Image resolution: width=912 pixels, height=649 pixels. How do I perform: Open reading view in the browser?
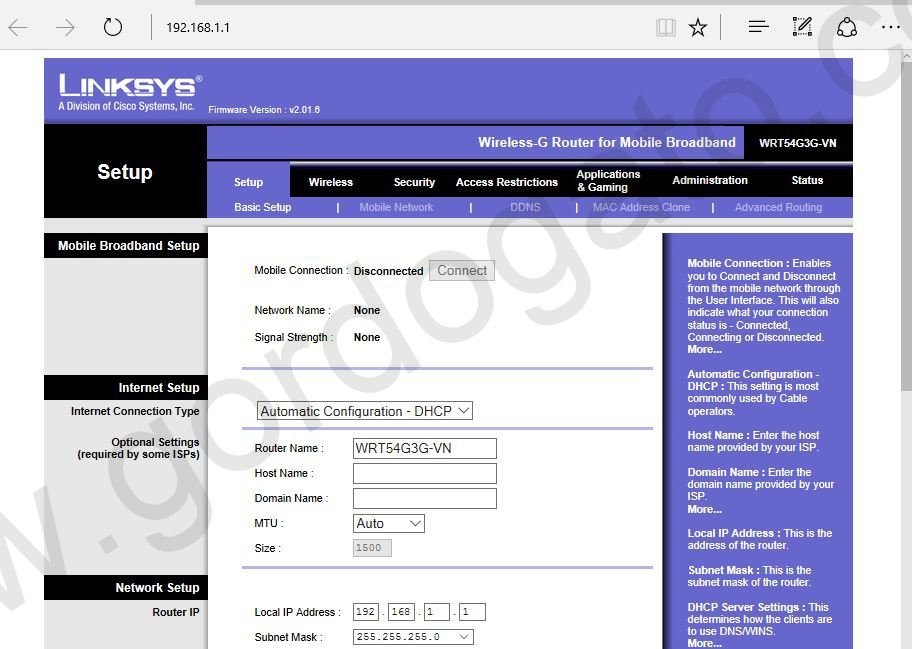pos(665,27)
